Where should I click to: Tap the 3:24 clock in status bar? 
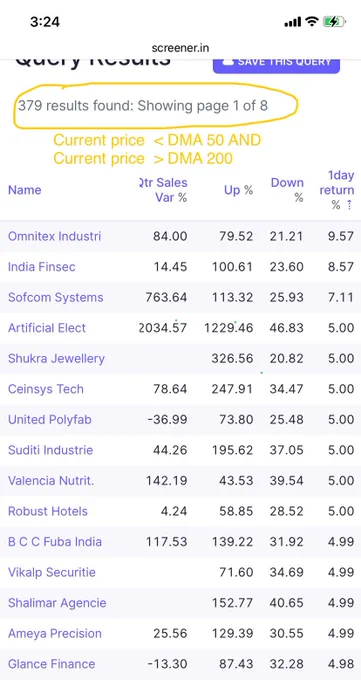click(45, 22)
